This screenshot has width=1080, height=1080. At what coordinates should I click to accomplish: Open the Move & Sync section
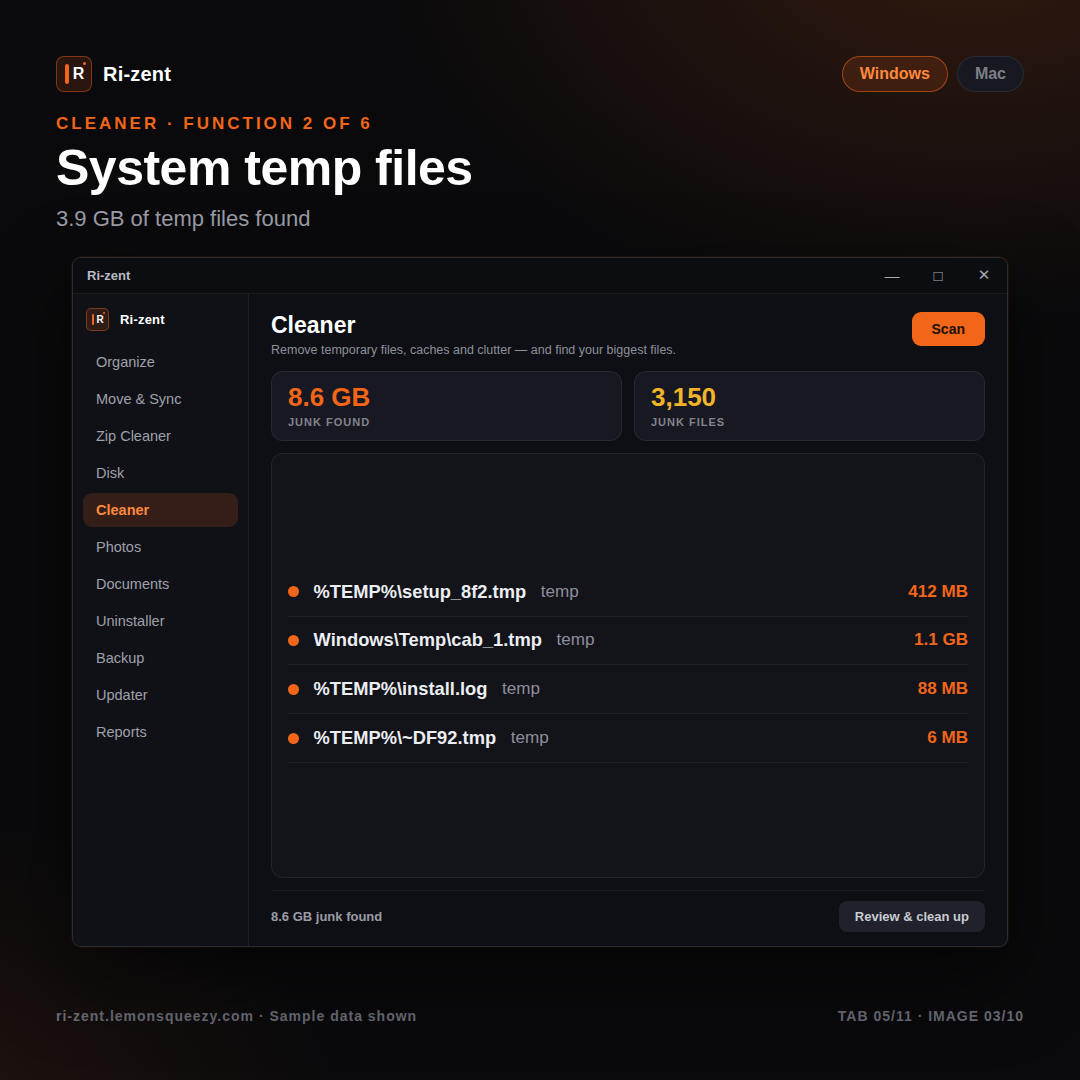click(160, 399)
